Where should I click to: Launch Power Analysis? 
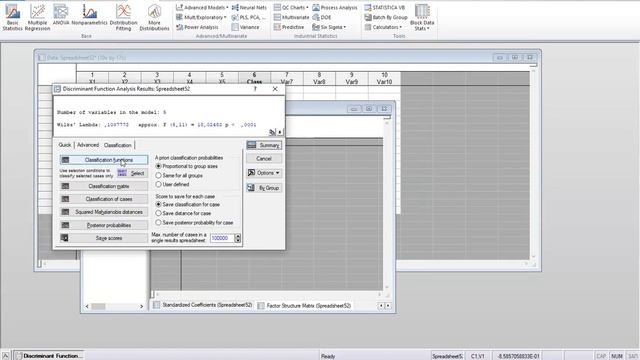pos(197,27)
